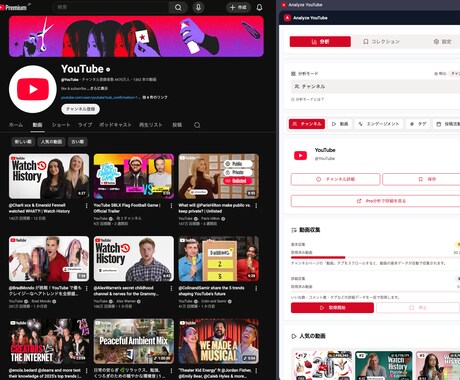Viewport: 460px width, 380px height.
Task: Open the notifications bell
Action: [259, 7]
